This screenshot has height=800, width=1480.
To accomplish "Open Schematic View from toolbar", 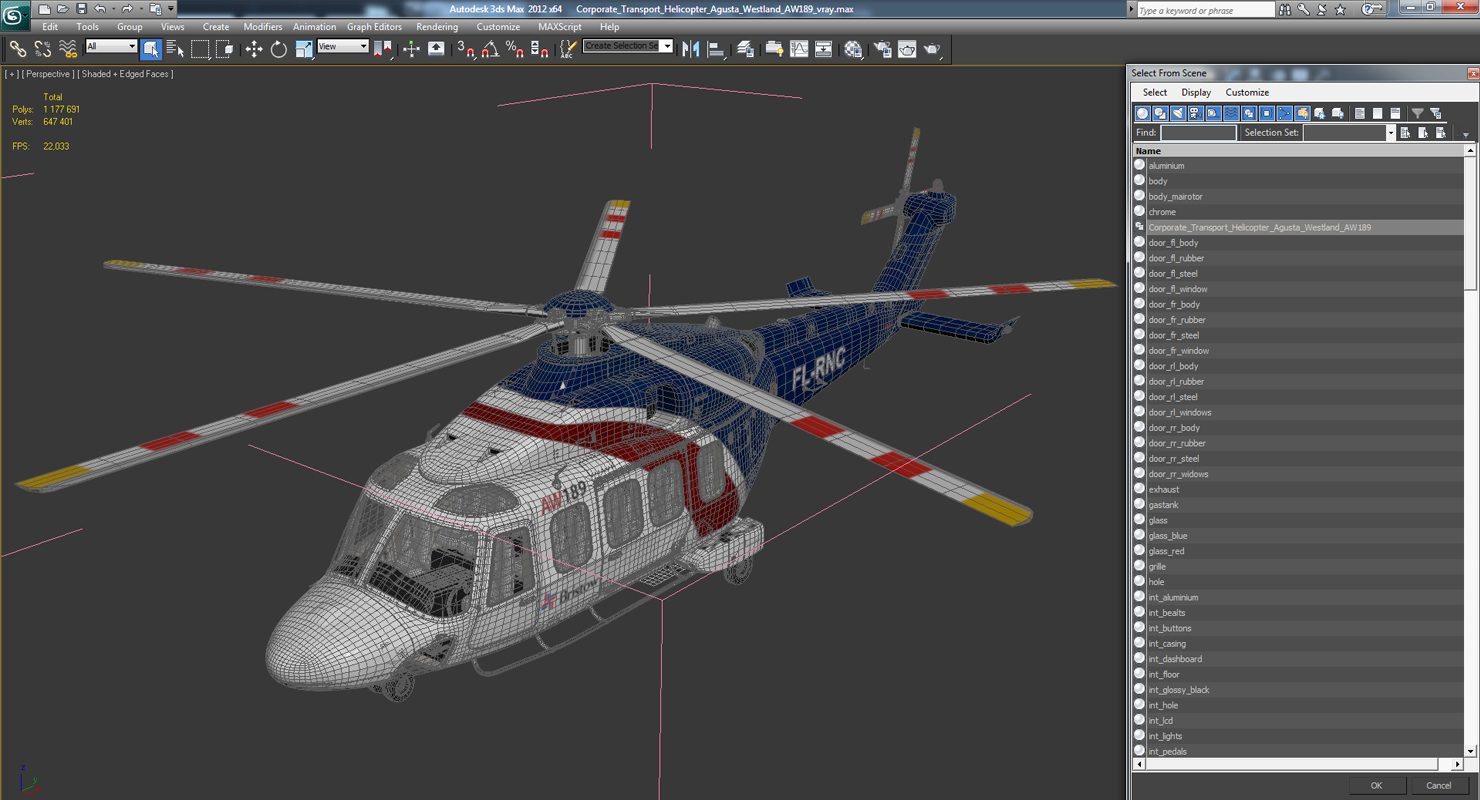I will 824,48.
